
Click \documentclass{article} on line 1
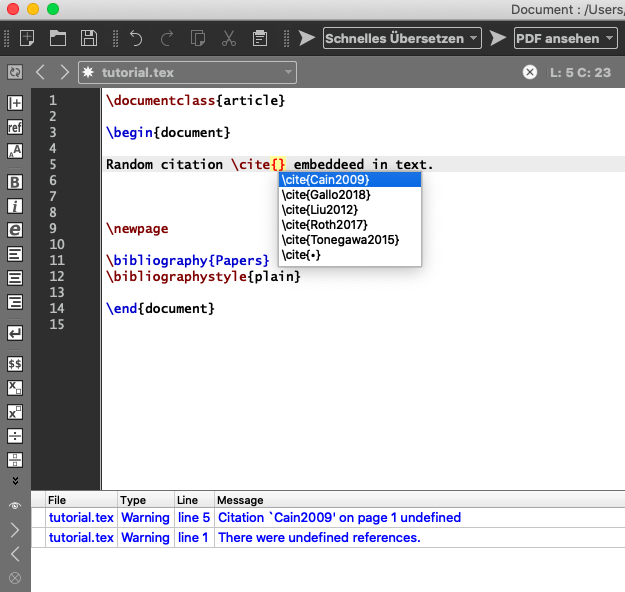pyautogui.click(x=195, y=100)
